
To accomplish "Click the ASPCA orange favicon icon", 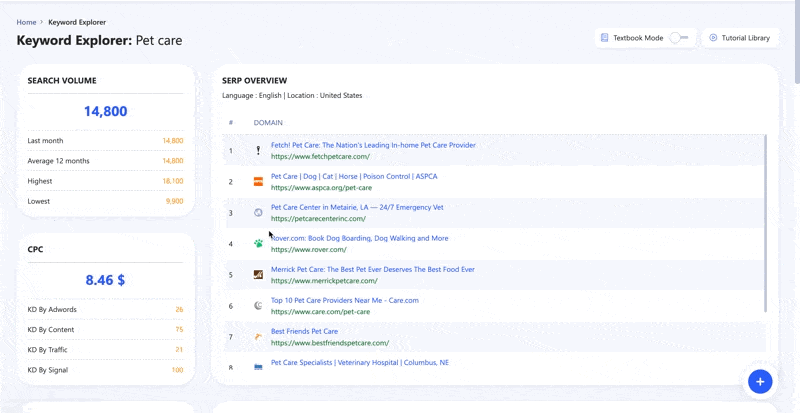I will click(x=259, y=182).
